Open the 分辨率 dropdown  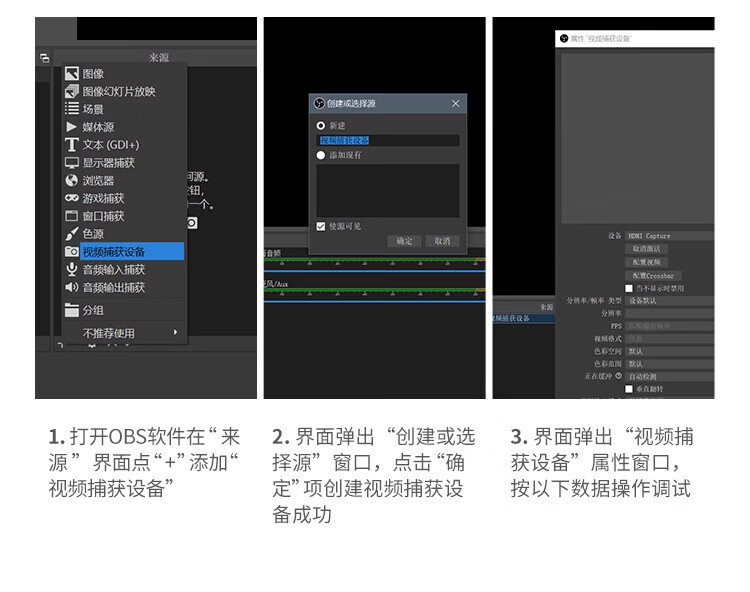click(670, 313)
